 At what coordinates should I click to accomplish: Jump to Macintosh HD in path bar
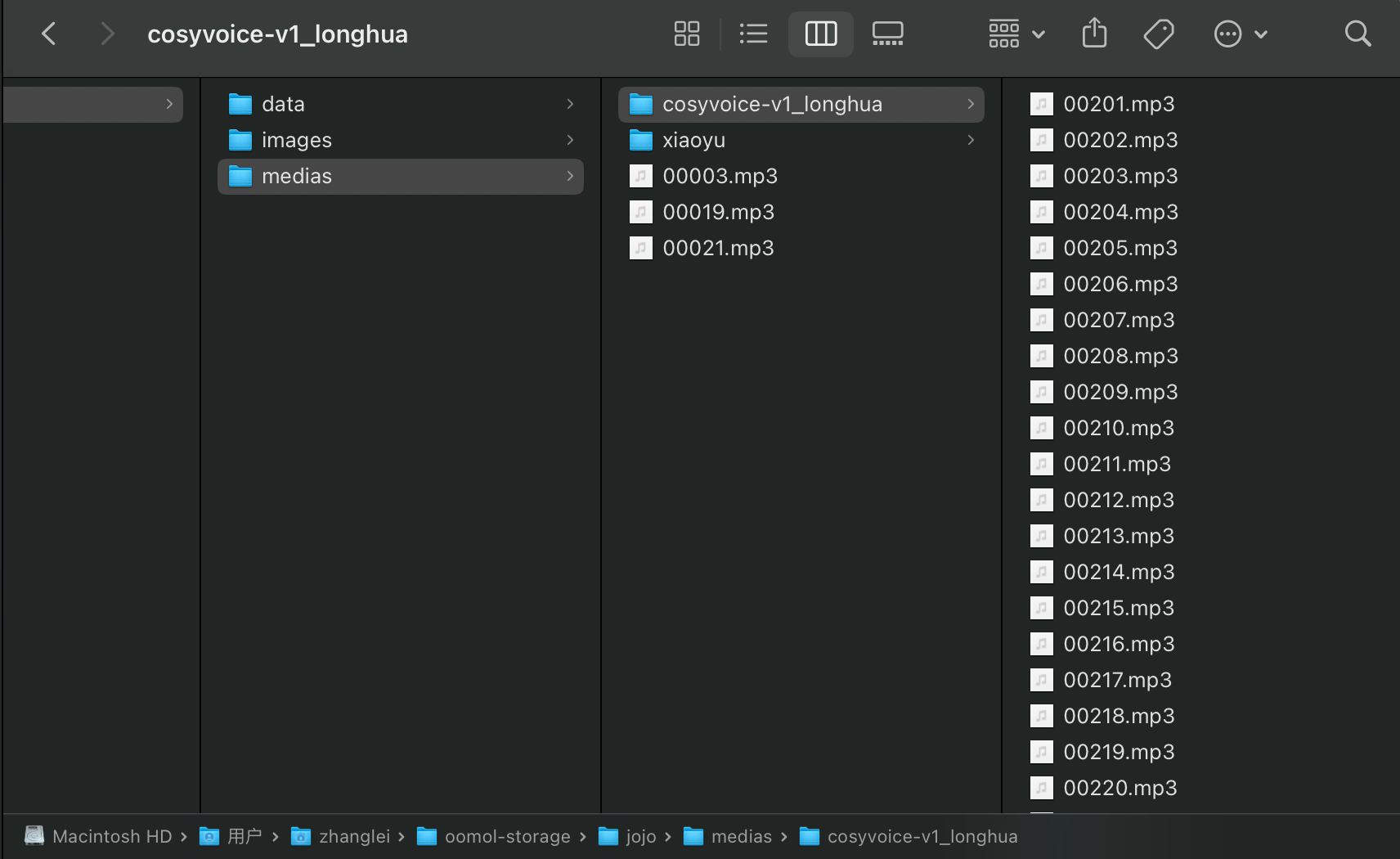pos(111,836)
